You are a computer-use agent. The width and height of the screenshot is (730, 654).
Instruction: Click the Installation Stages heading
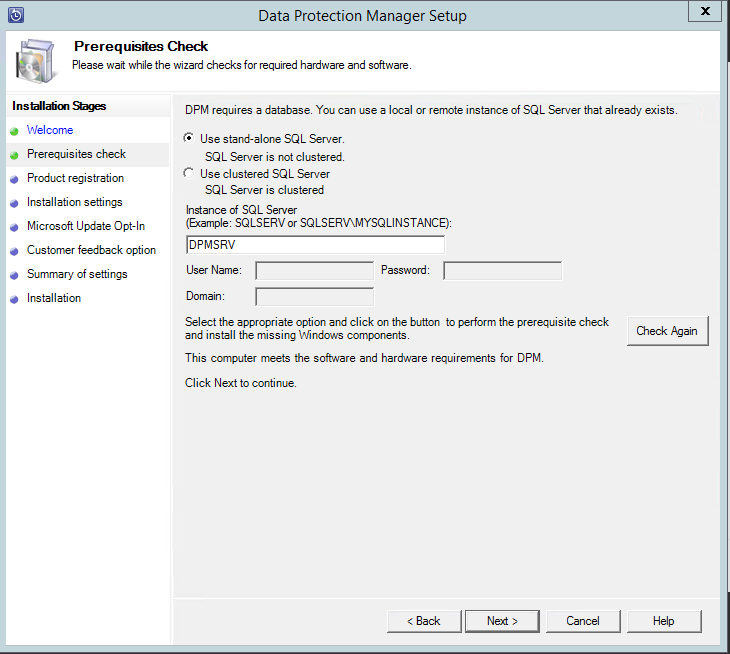point(59,106)
